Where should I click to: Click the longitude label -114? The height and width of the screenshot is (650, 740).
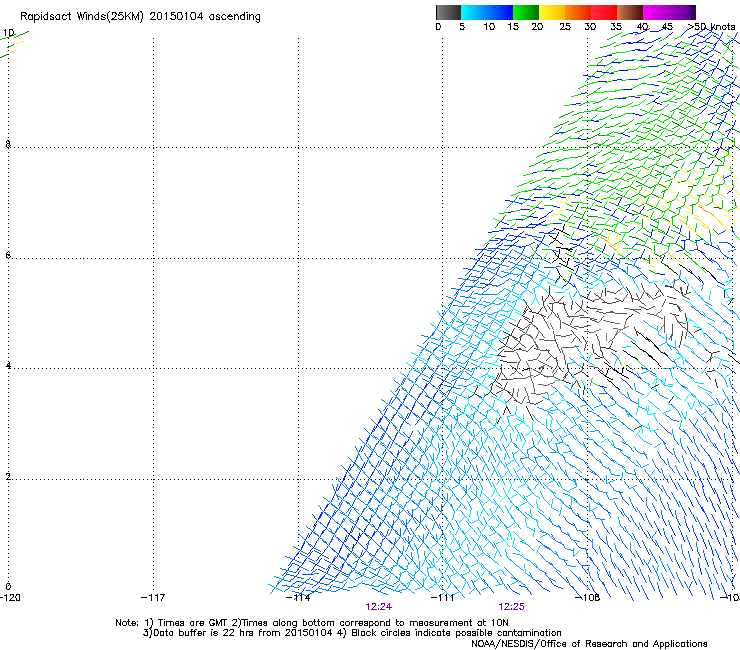[298, 598]
